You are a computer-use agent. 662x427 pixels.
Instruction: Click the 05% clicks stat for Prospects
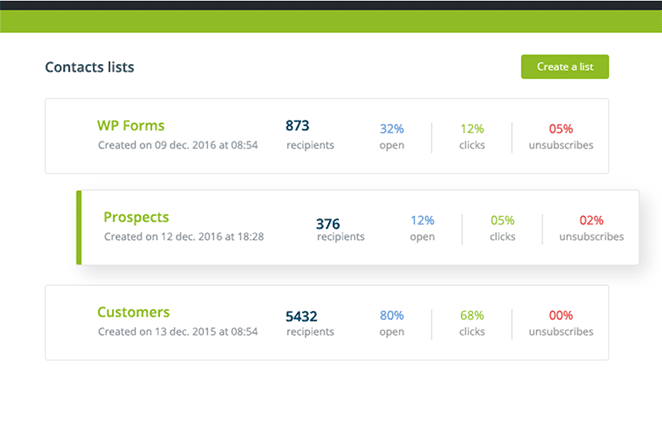tap(502, 221)
